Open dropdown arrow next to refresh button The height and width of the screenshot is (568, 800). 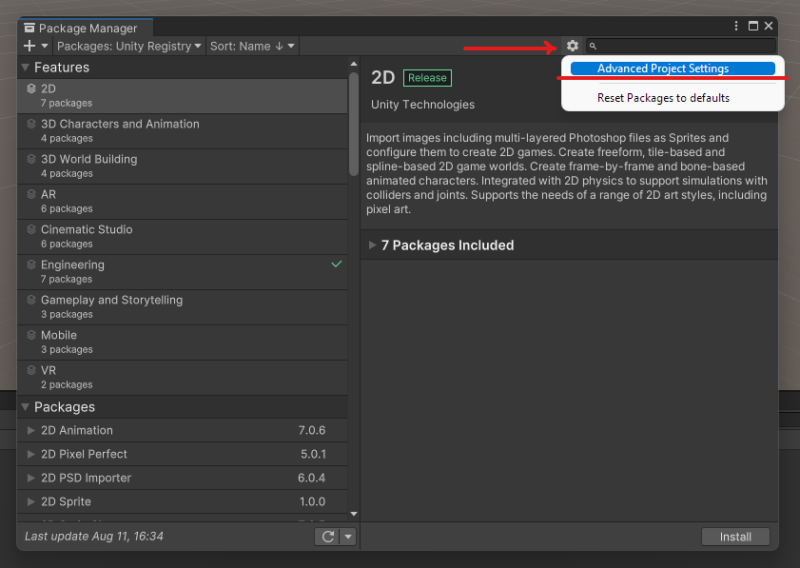[347, 537]
